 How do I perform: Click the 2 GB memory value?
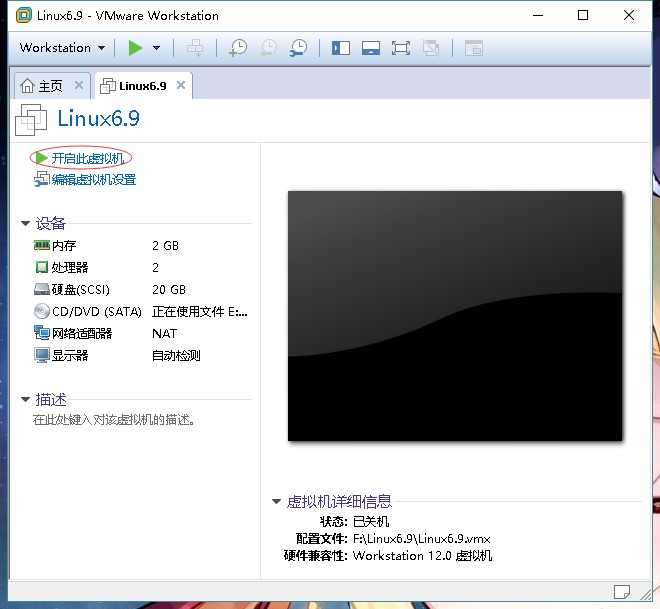[x=165, y=245]
